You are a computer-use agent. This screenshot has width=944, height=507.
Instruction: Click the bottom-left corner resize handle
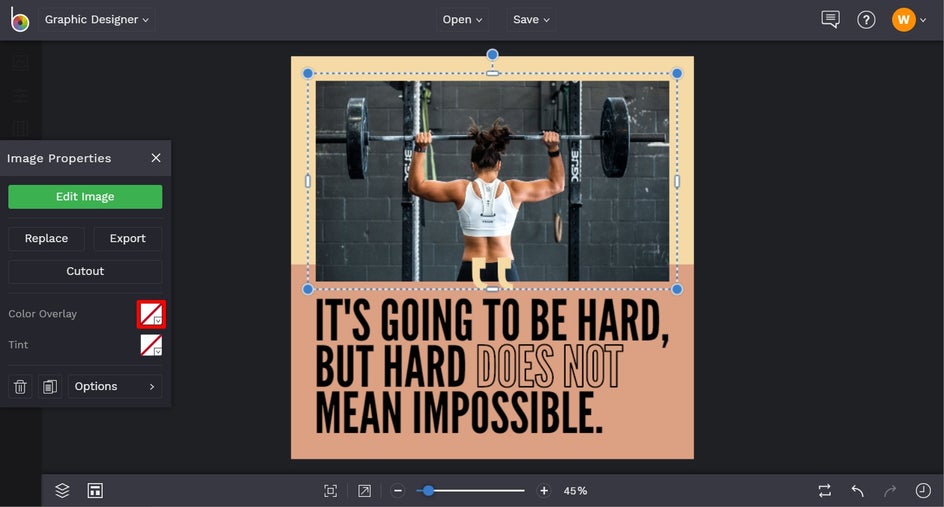pos(308,289)
